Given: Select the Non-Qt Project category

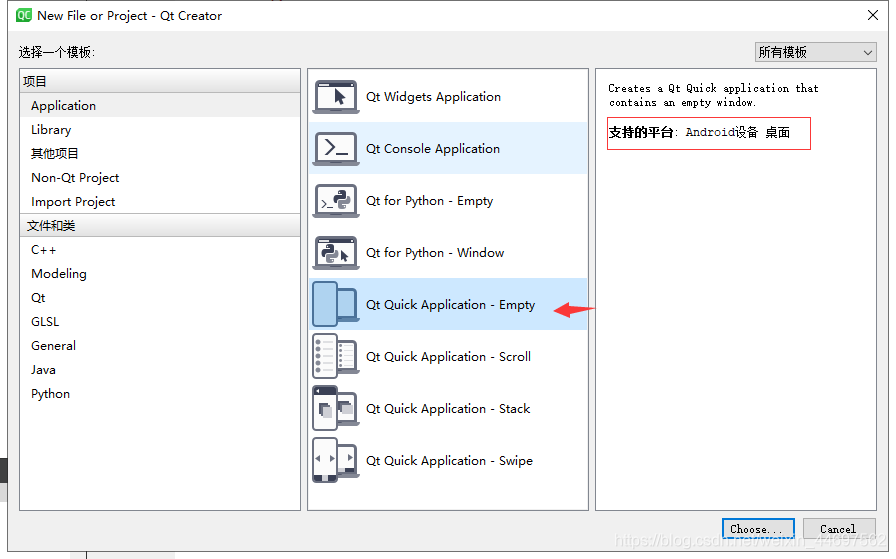Looking at the screenshot, I should [x=160, y=178].
